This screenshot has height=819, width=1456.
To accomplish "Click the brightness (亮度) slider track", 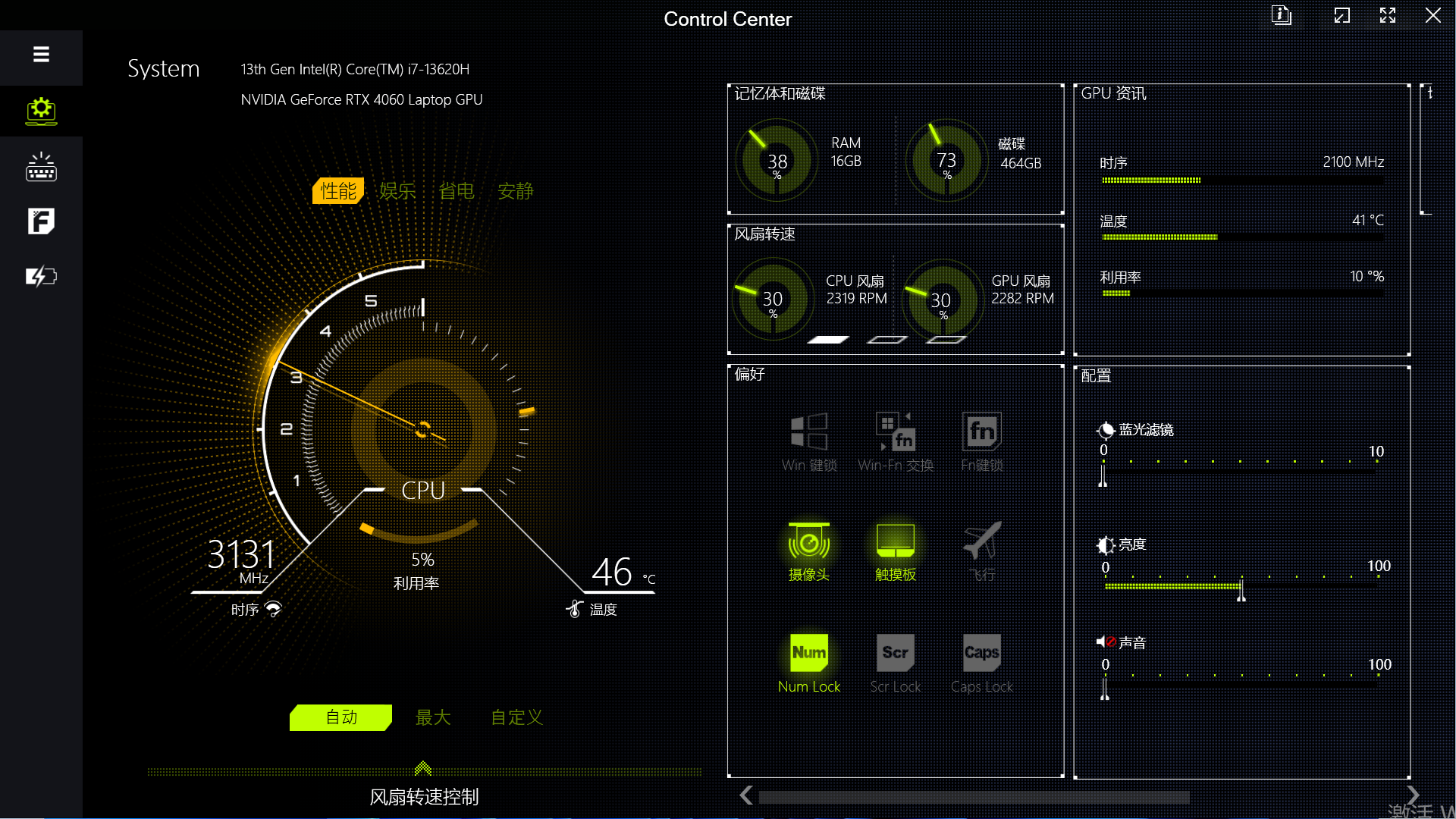I will pos(1241,586).
